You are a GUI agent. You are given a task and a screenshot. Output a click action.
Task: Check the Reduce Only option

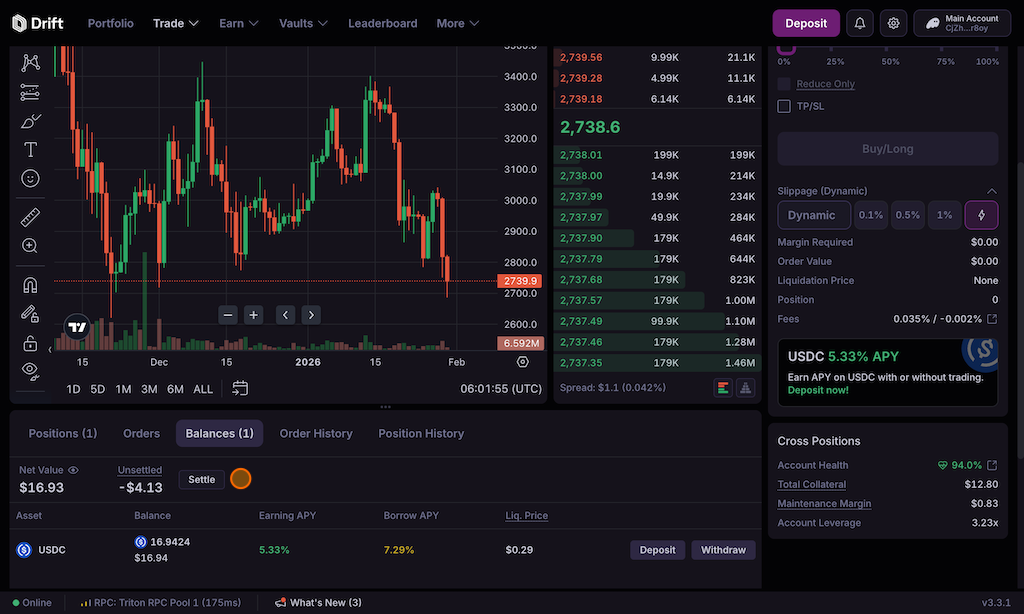[785, 84]
